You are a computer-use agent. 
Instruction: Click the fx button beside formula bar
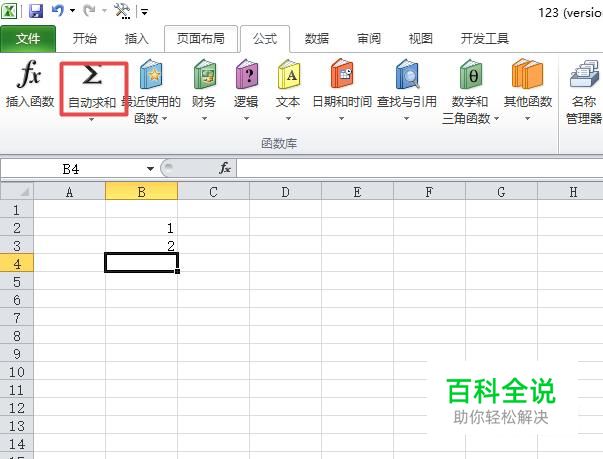225,168
